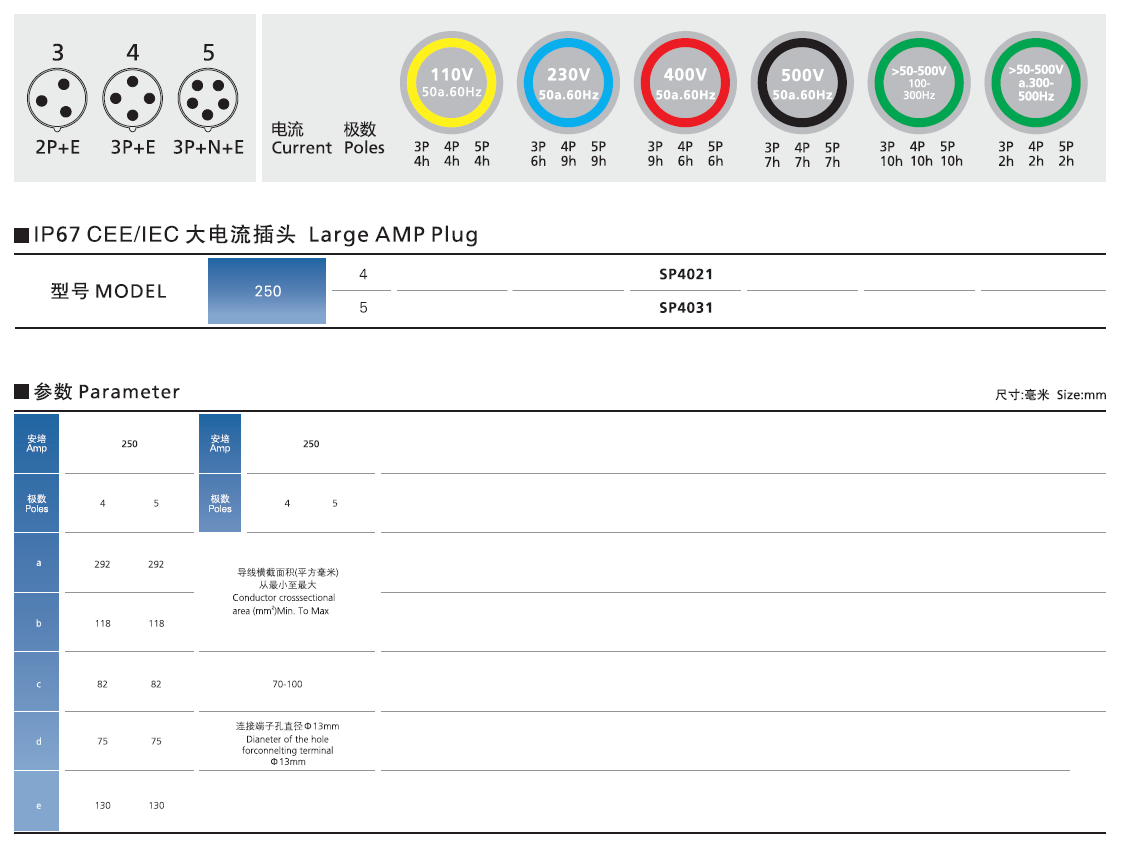Viewport: 1123px width, 853px height.
Task: Pick the green >50-500V 100-300Hz ring
Action: (x=919, y=82)
